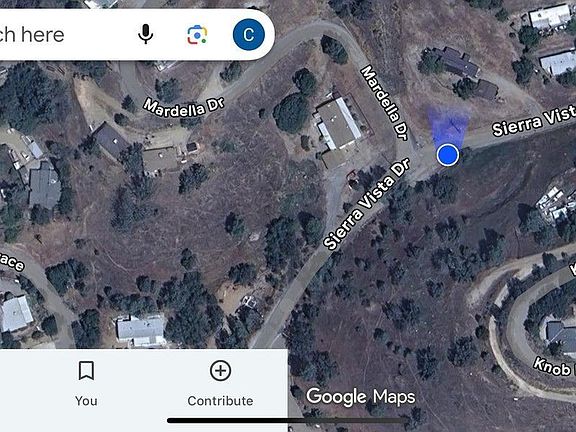Switch to the You tab label
The image size is (576, 432).
tap(86, 401)
